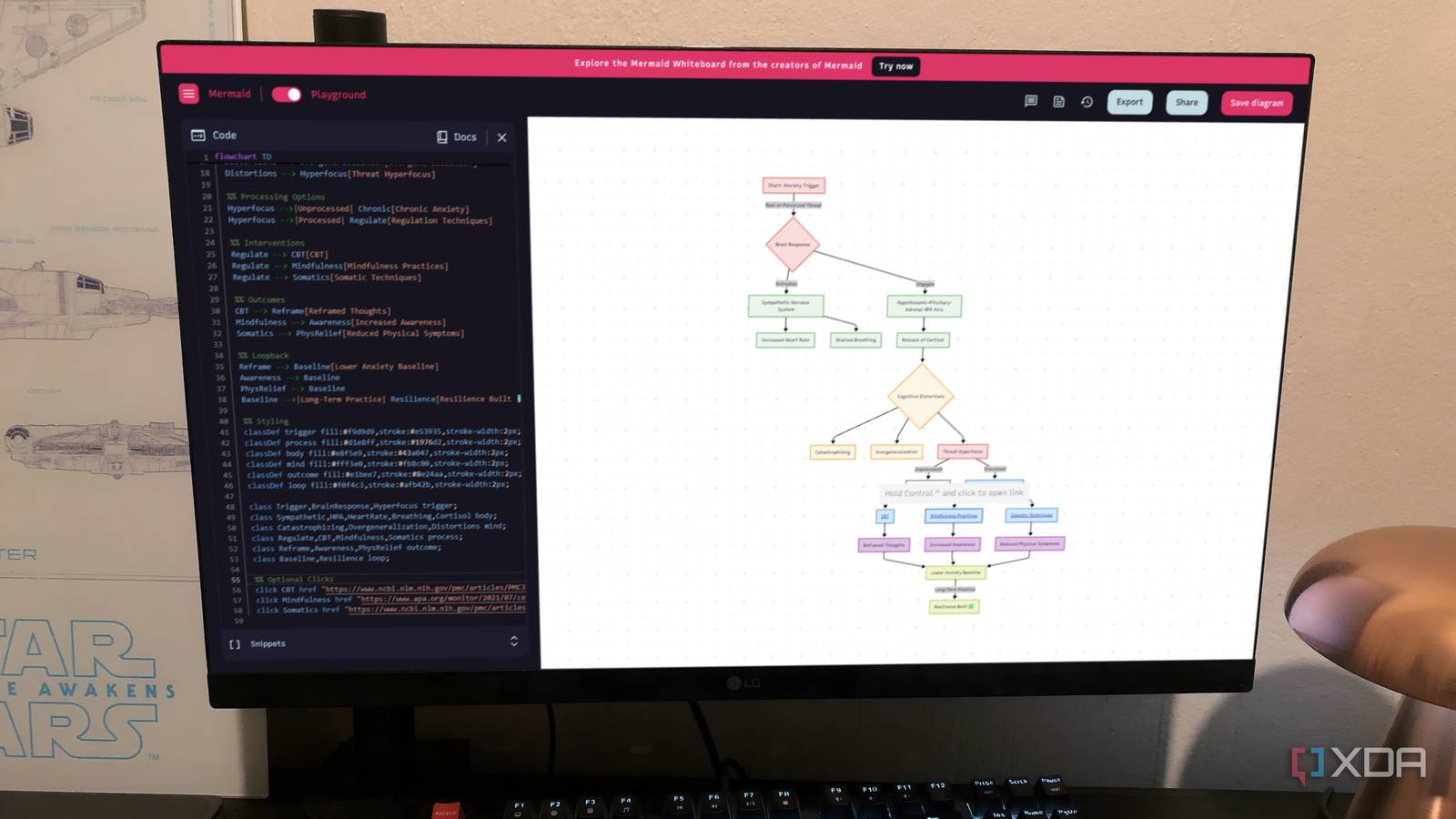Close the Code panel with the X icon
1456x819 pixels.
coord(501,137)
